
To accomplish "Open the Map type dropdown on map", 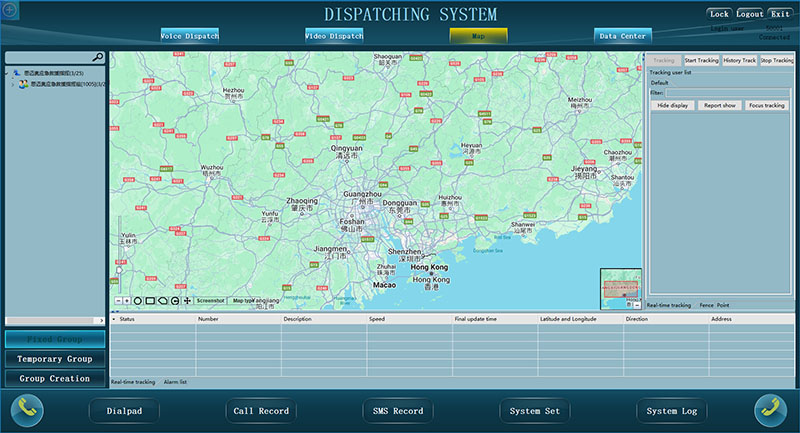I will (x=243, y=301).
